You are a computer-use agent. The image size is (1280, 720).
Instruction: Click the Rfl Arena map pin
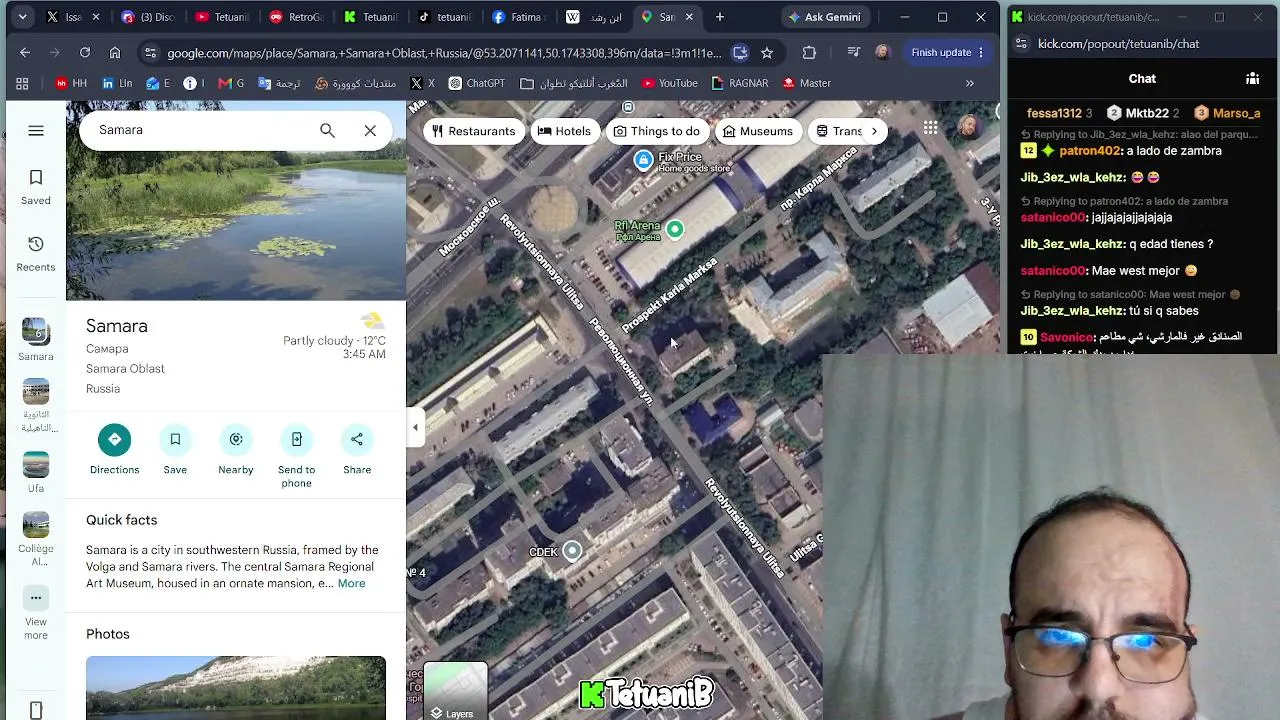[x=675, y=229]
